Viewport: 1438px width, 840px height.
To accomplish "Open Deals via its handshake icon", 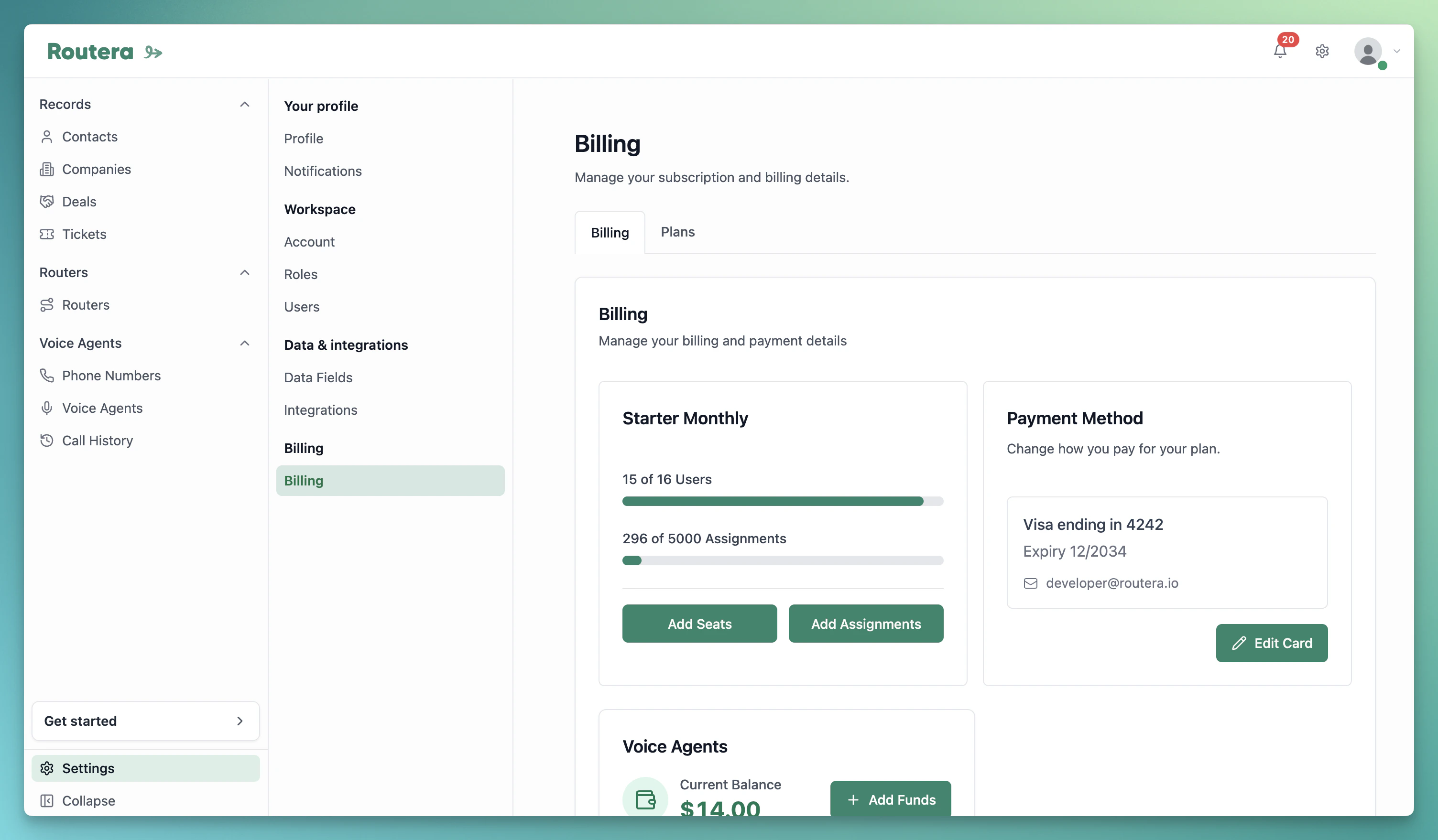I will [x=47, y=202].
